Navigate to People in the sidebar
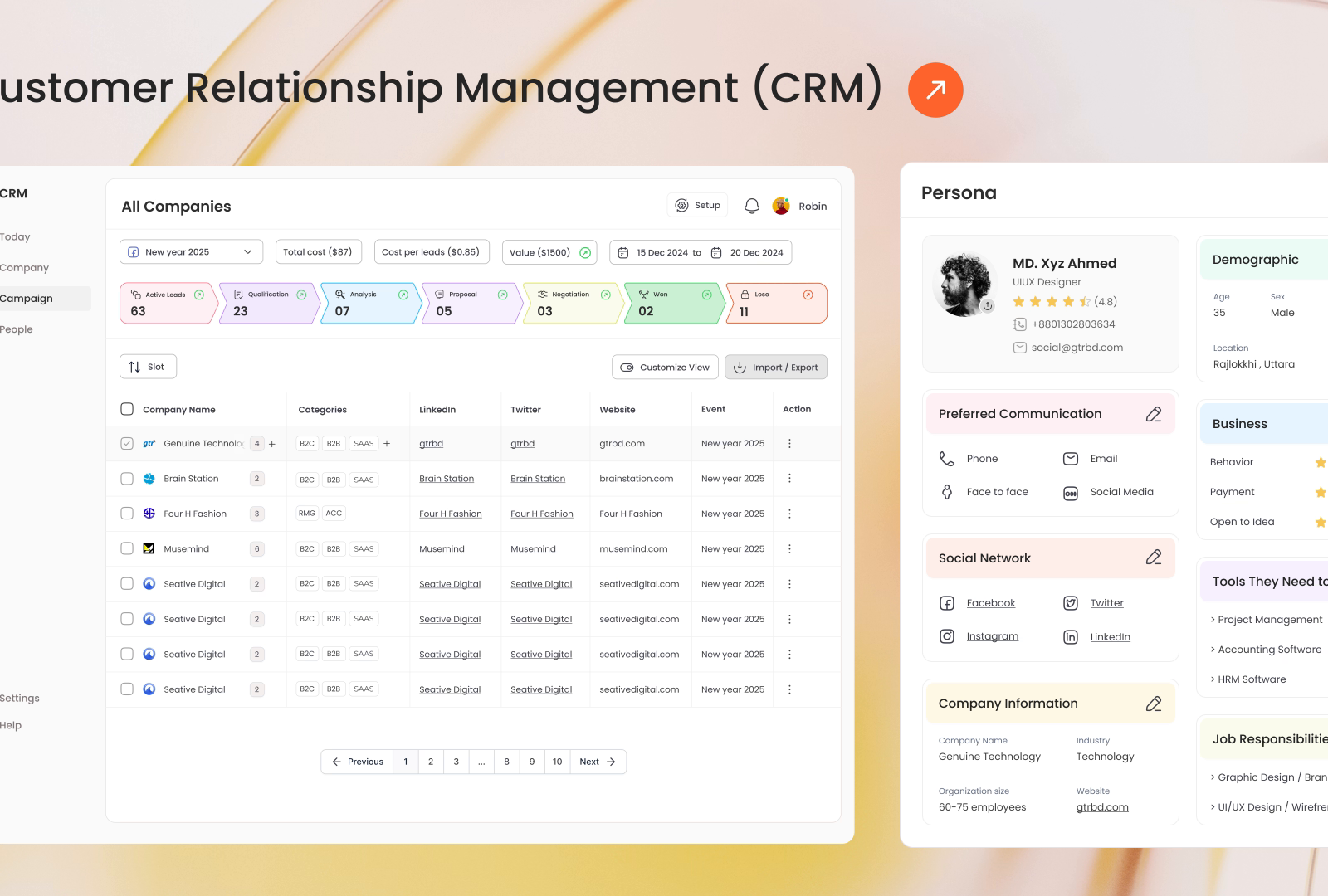 (17, 329)
